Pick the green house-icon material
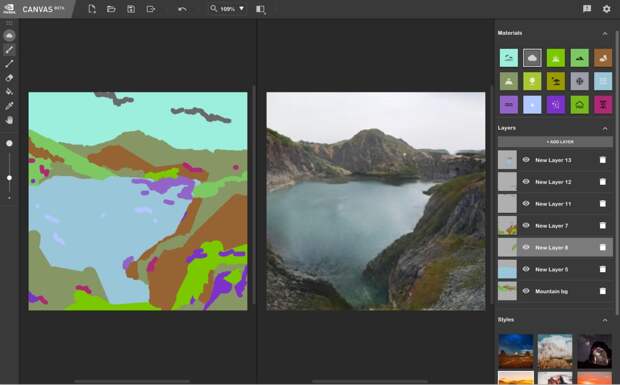Screen dimensions: 620x385 coord(579,105)
